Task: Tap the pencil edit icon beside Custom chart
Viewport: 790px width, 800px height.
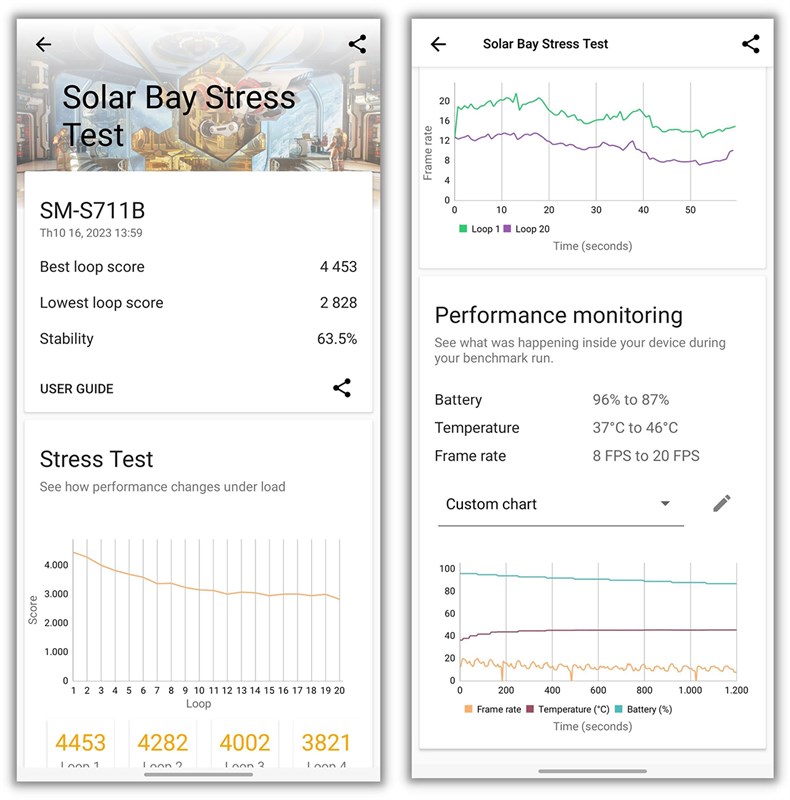Action: [x=722, y=504]
